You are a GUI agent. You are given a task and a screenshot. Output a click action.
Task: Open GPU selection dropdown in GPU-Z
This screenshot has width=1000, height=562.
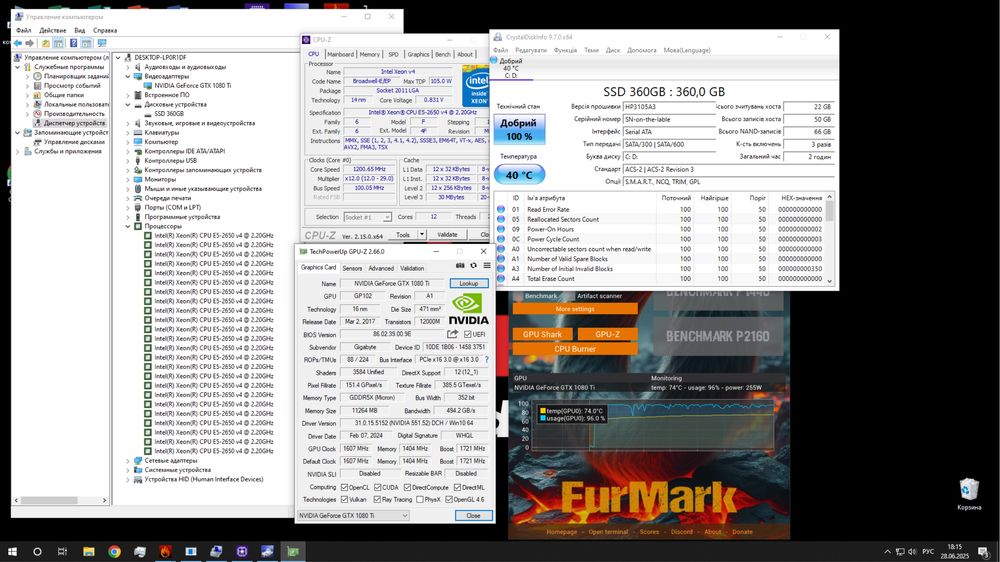[x=353, y=515]
